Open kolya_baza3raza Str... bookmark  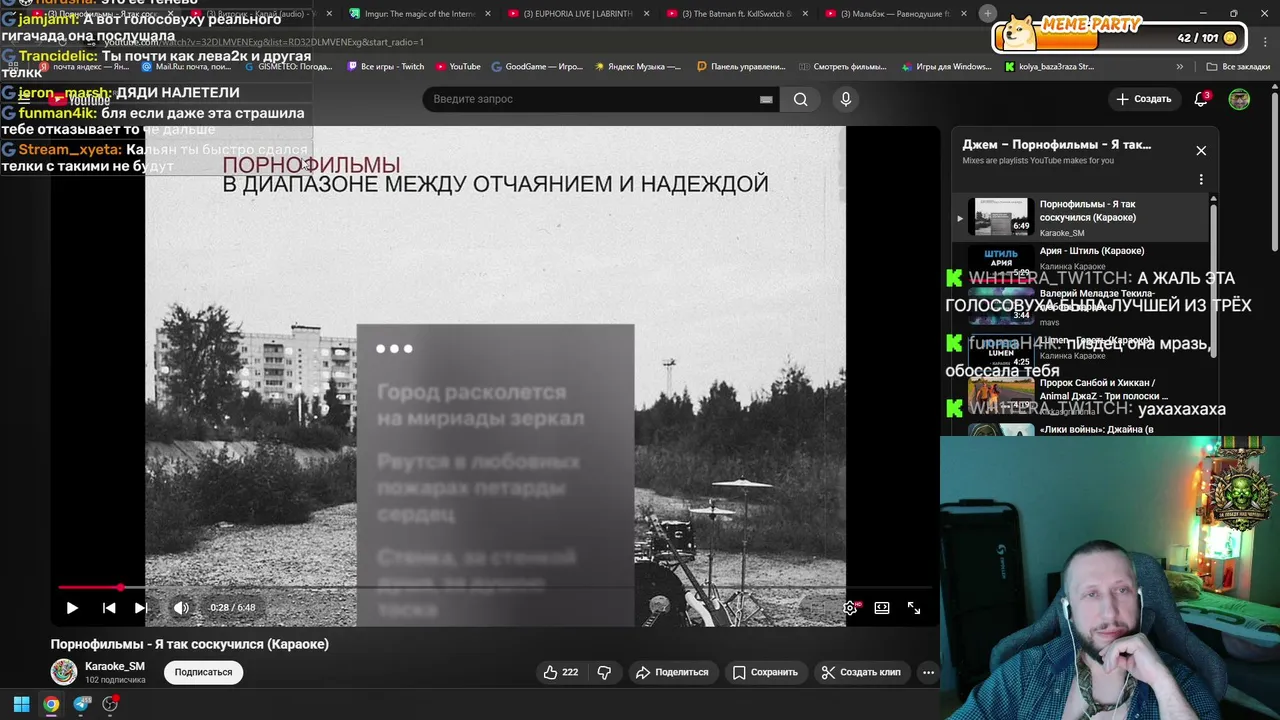pyautogui.click(x=1048, y=67)
